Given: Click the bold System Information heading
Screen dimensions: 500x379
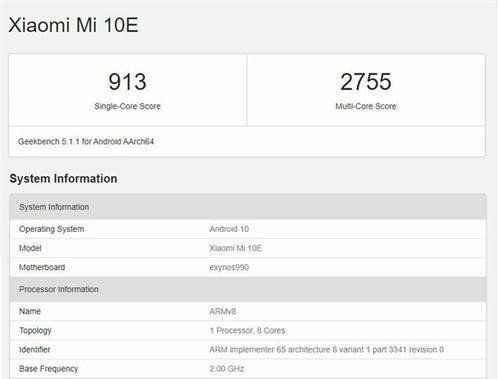Looking at the screenshot, I should pyautogui.click(x=63, y=179).
